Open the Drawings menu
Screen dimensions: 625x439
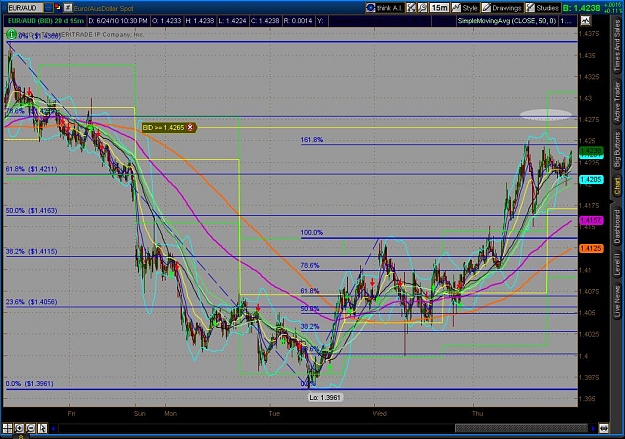[502, 8]
